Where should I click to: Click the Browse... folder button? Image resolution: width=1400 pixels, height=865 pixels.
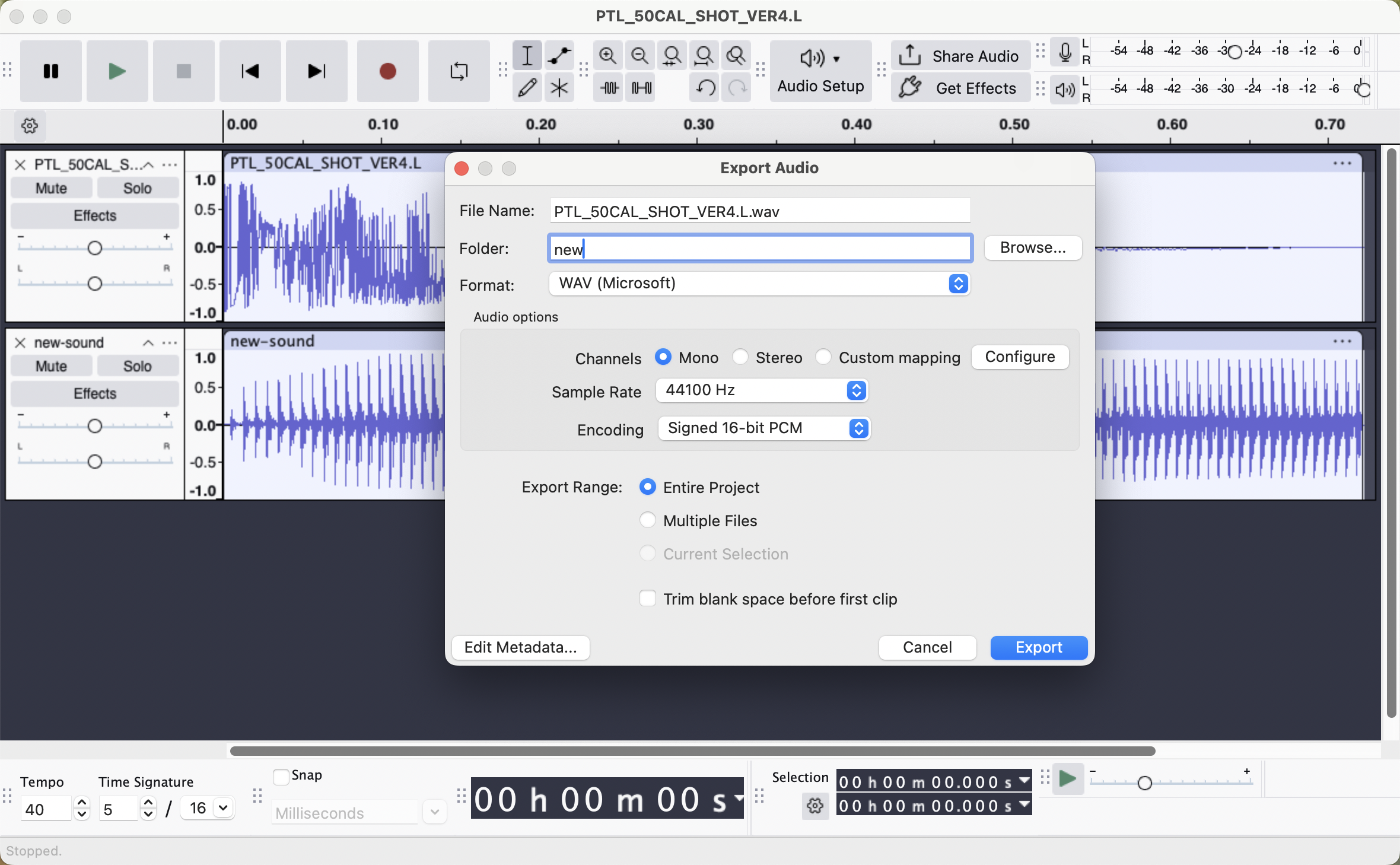click(x=1032, y=248)
